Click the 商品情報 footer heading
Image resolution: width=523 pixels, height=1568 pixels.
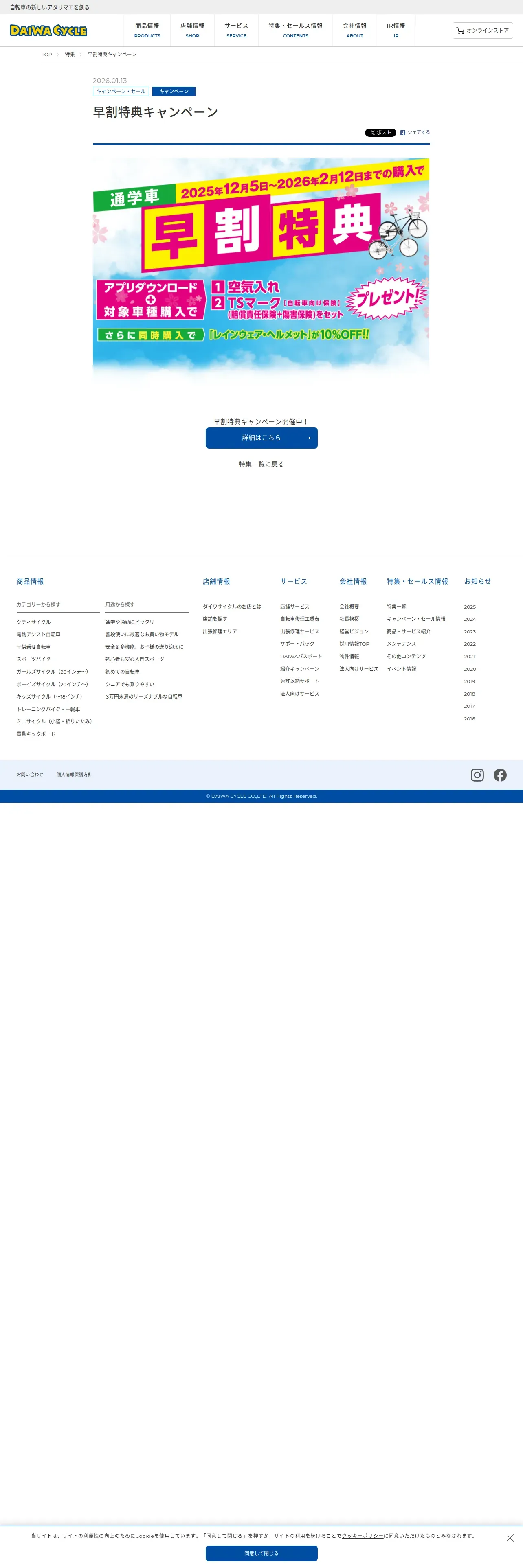click(x=30, y=582)
